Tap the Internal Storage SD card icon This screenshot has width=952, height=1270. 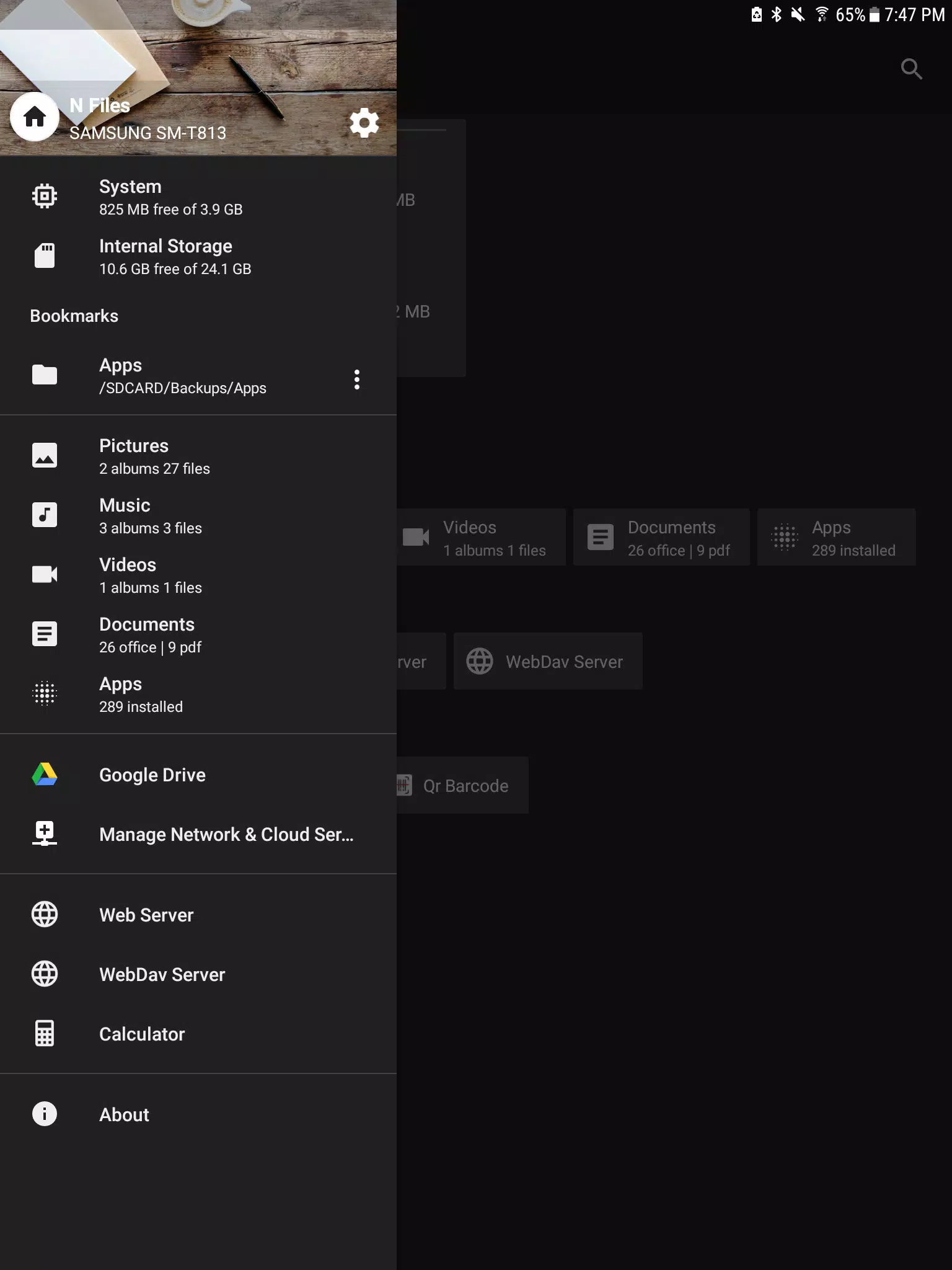click(45, 255)
